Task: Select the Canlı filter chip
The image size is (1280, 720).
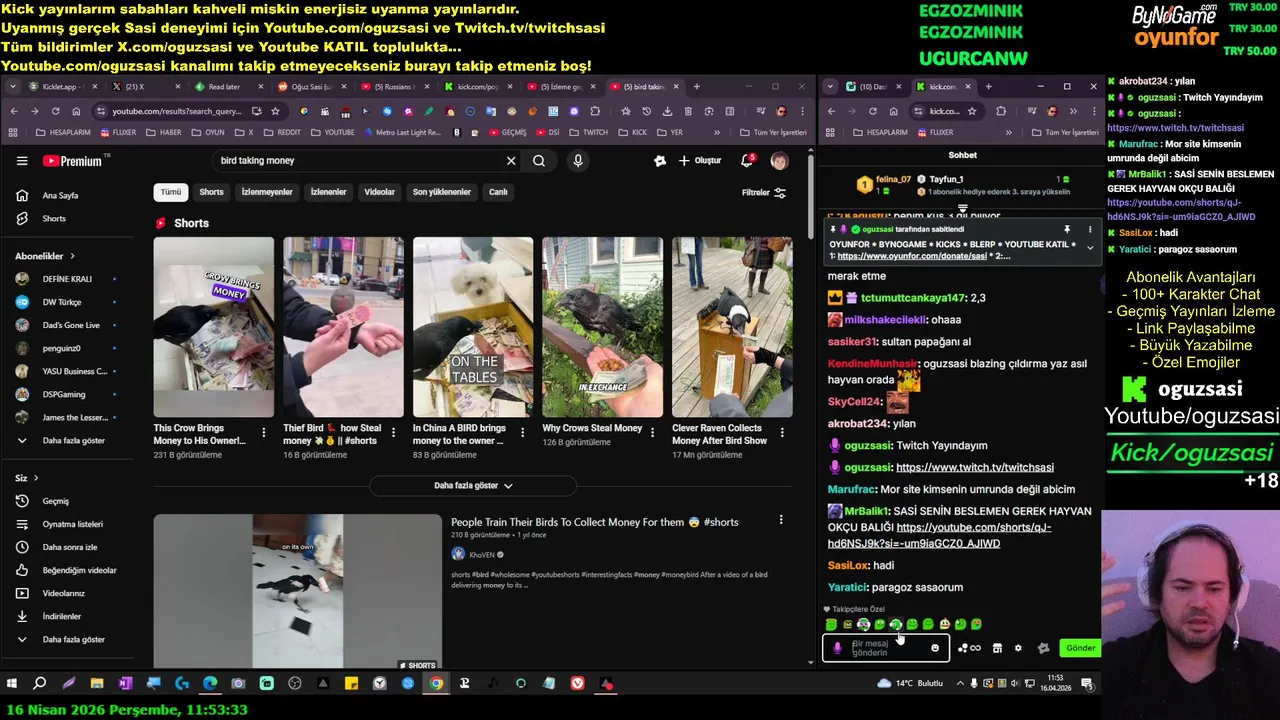Action: click(x=498, y=192)
